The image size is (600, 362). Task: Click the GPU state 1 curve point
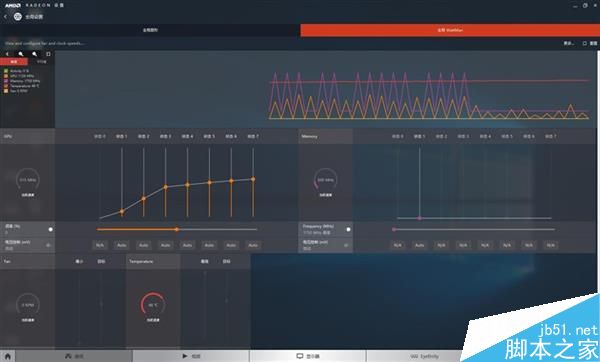(122, 211)
